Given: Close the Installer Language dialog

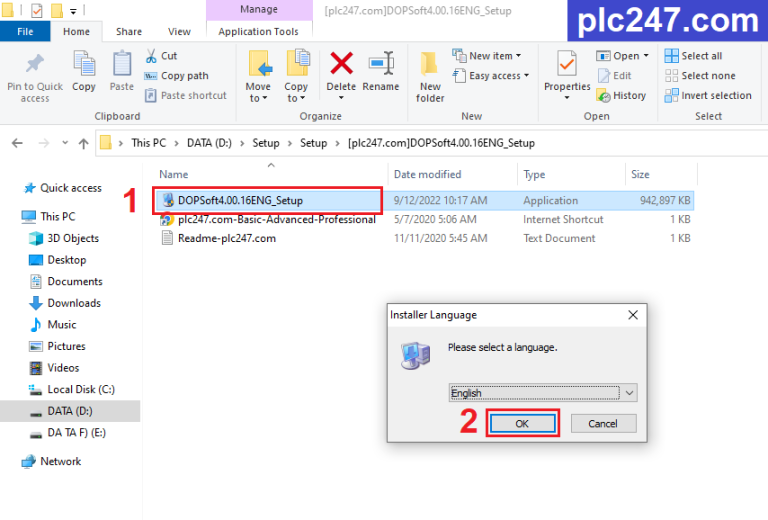Looking at the screenshot, I should (633, 315).
